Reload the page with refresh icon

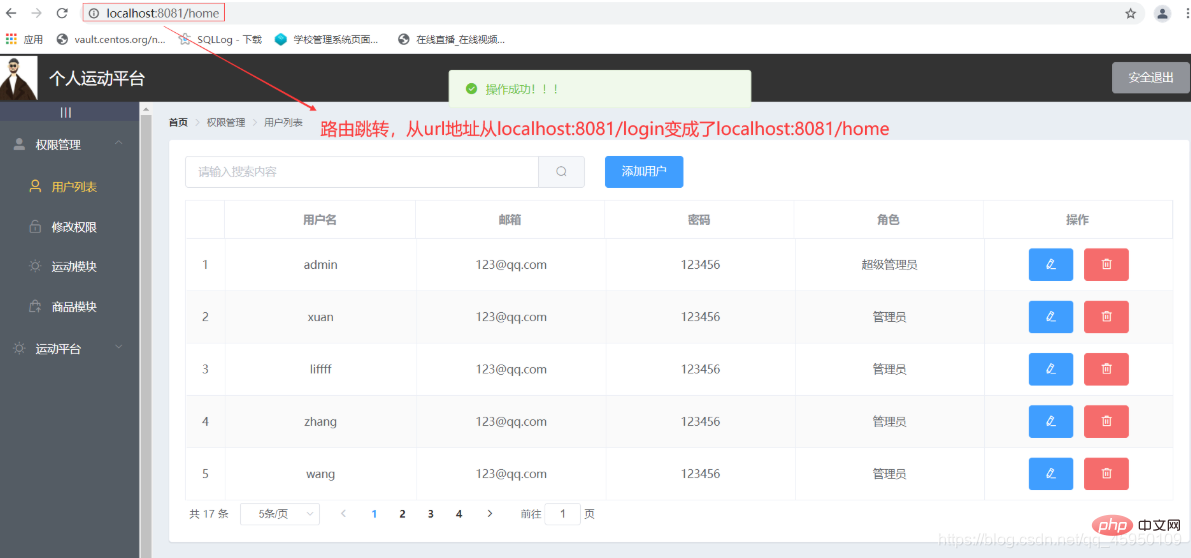62,13
